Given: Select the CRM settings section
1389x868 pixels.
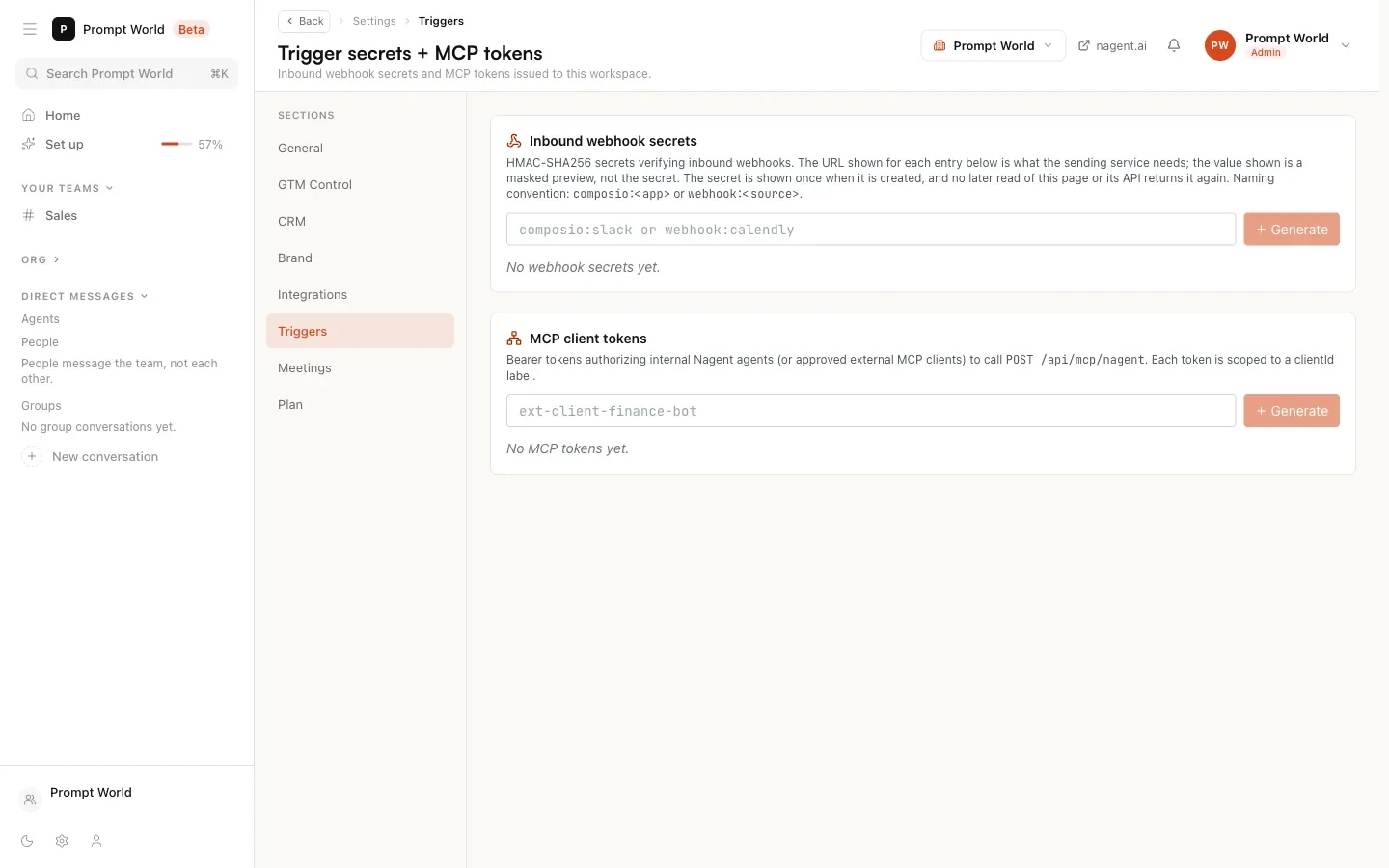Looking at the screenshot, I should [x=360, y=221].
